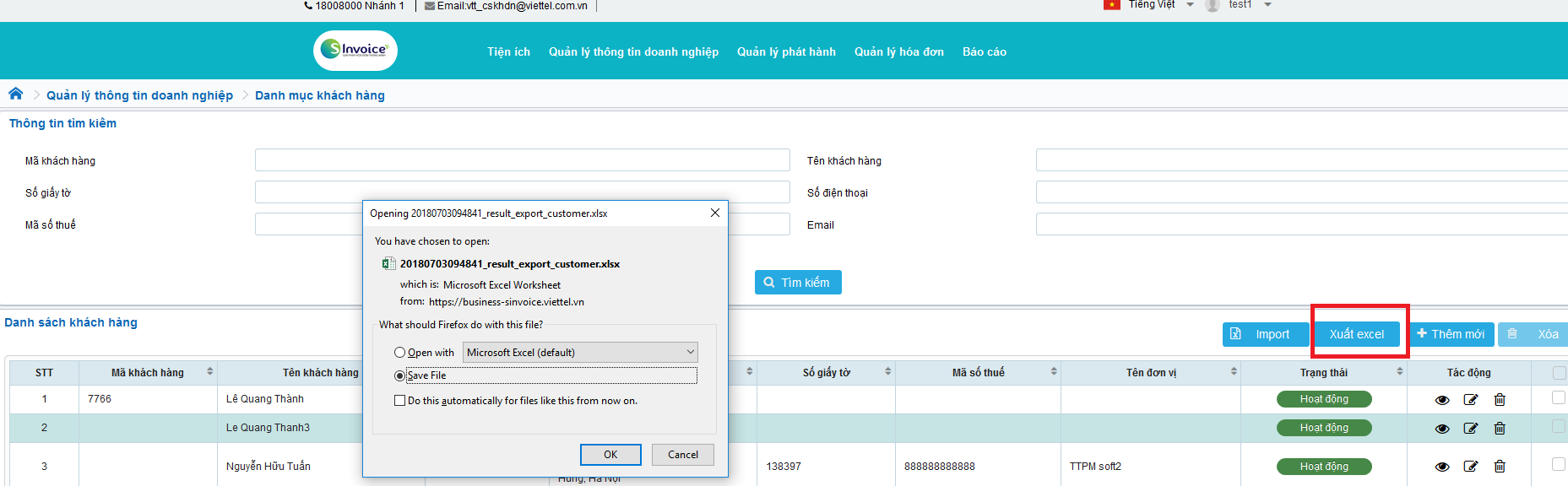1568x486 pixels.
Task: Click the home icon in breadcrumb
Action: (x=15, y=94)
